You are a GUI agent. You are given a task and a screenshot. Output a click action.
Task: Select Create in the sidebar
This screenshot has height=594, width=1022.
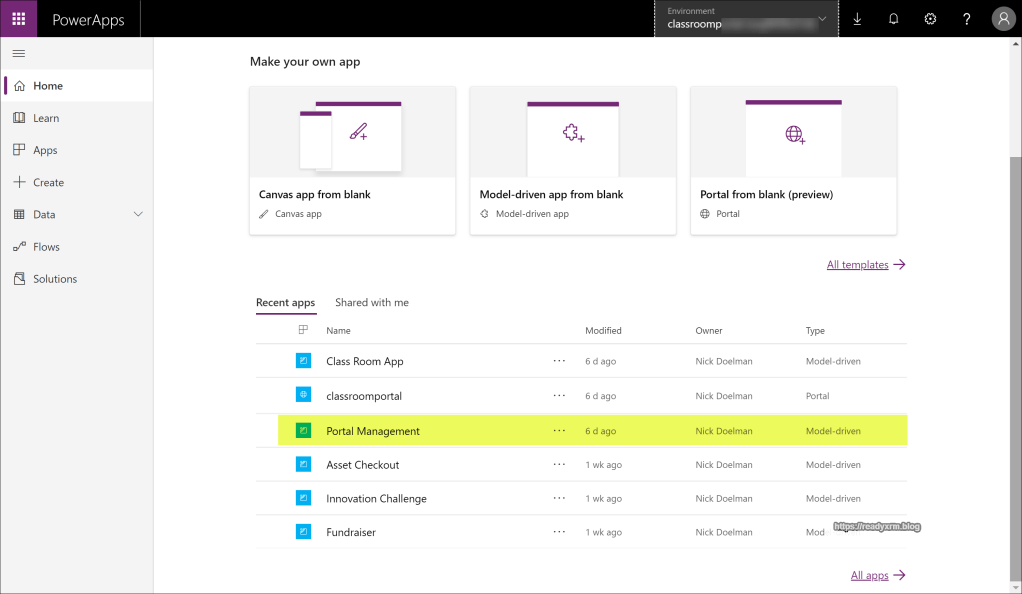tap(47, 181)
